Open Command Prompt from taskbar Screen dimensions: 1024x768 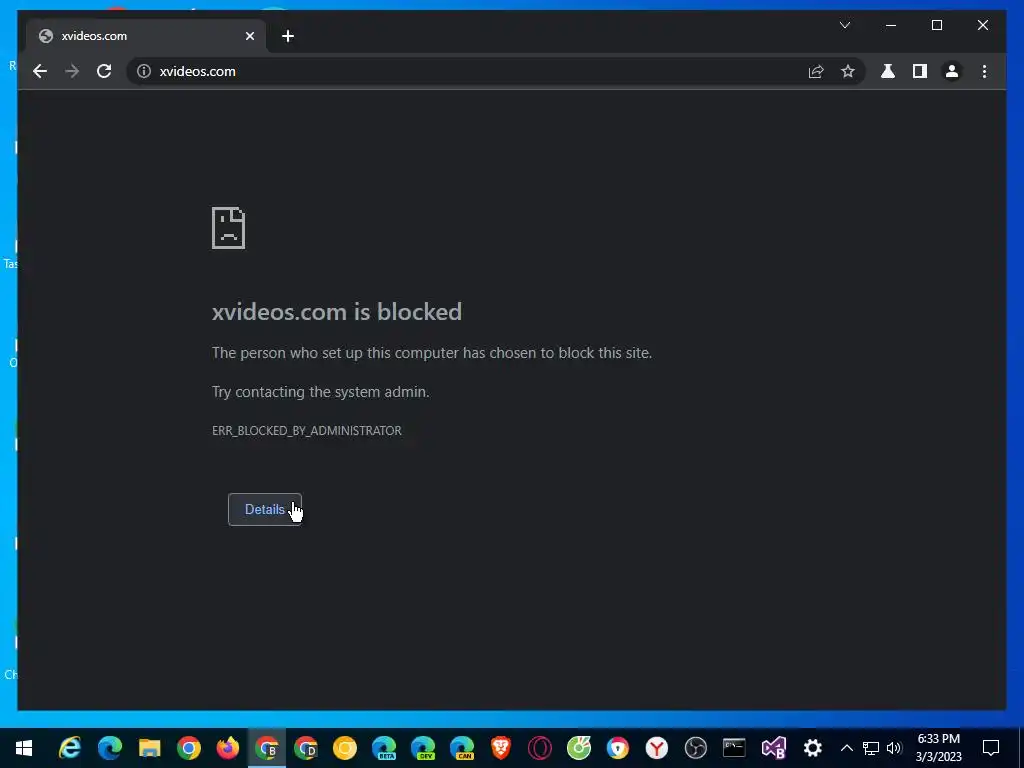tap(734, 748)
